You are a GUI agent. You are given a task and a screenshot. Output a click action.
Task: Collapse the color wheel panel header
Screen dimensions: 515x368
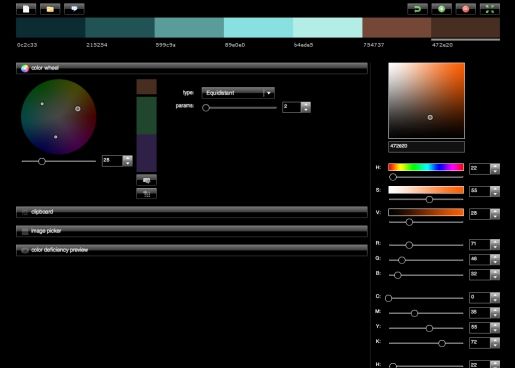192,68
